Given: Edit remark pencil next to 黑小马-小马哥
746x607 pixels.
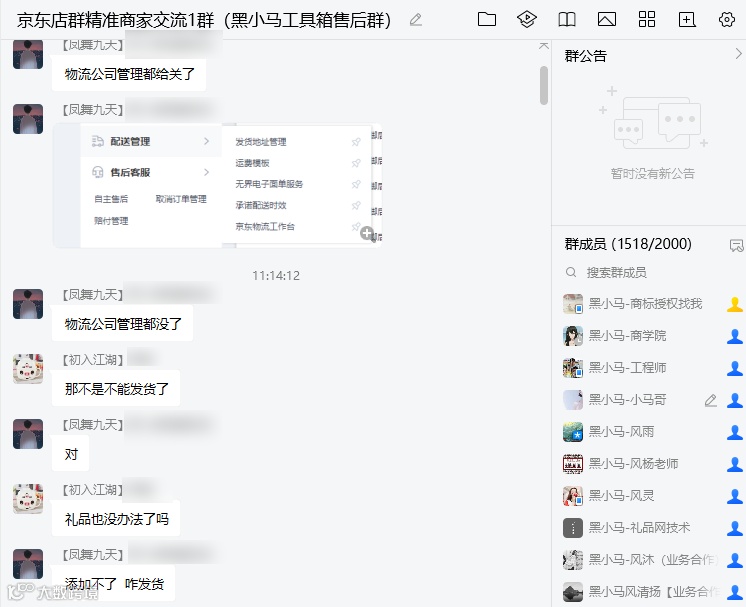Looking at the screenshot, I should tap(711, 401).
